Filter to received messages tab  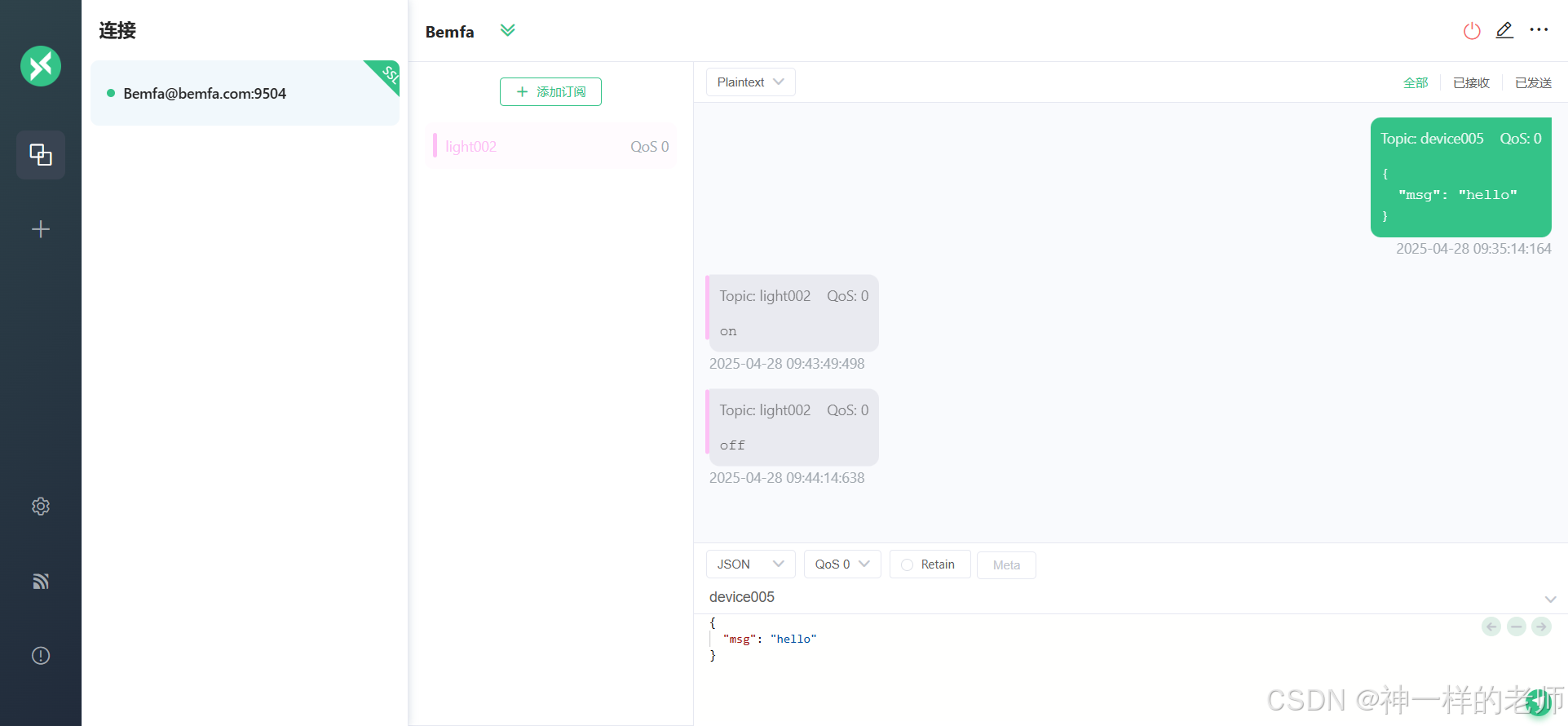coord(1471,82)
